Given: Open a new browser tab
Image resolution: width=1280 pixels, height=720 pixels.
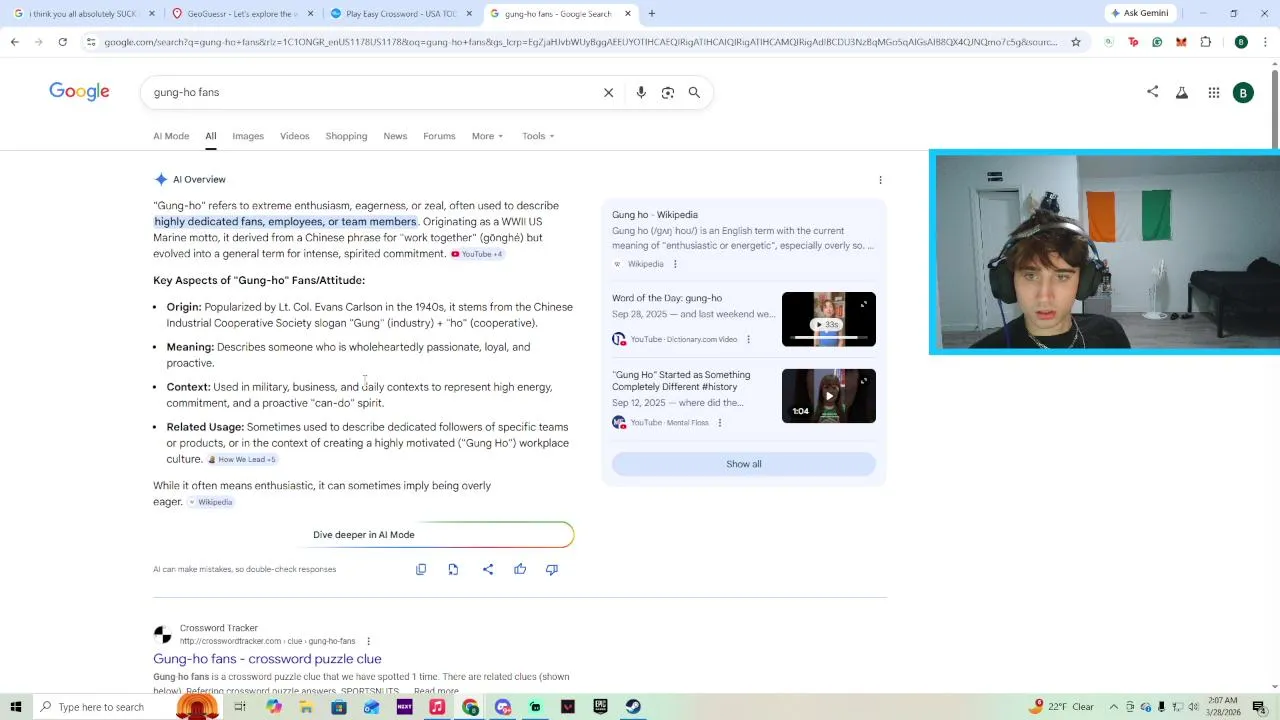Looking at the screenshot, I should click(x=651, y=13).
